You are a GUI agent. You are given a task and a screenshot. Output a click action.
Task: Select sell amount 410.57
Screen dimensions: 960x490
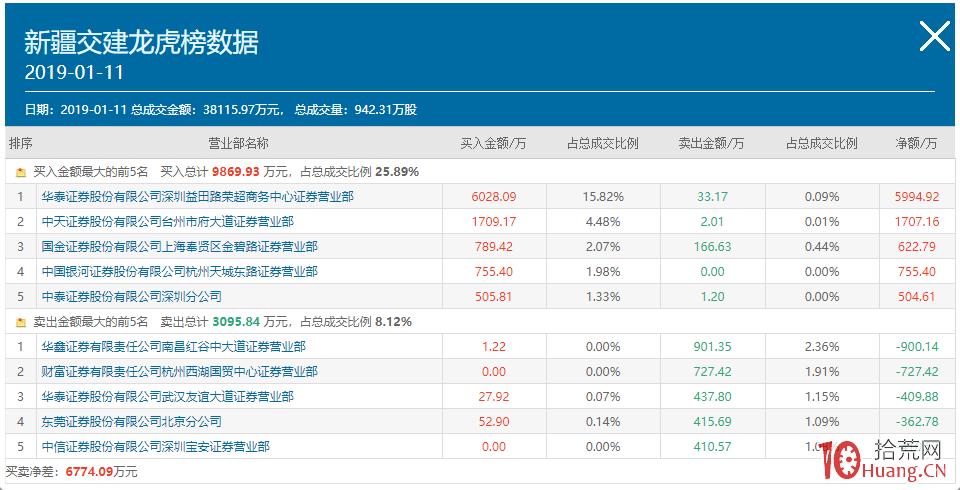coord(712,447)
